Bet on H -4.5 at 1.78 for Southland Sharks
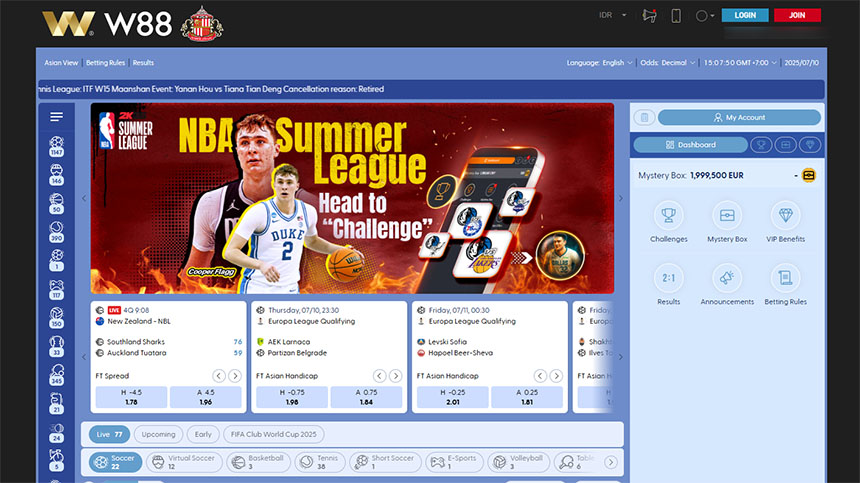Screen dimensions: 860x483 (131, 397)
